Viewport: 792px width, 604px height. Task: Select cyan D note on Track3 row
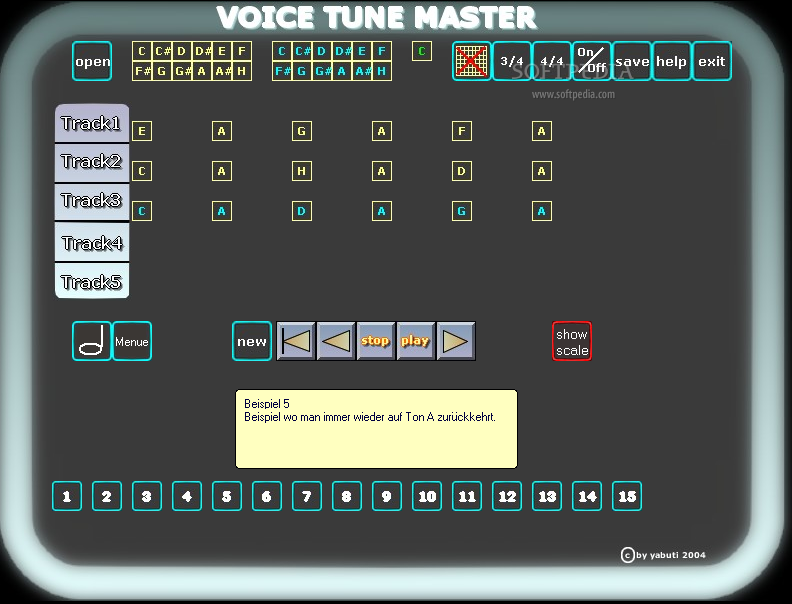[302, 211]
